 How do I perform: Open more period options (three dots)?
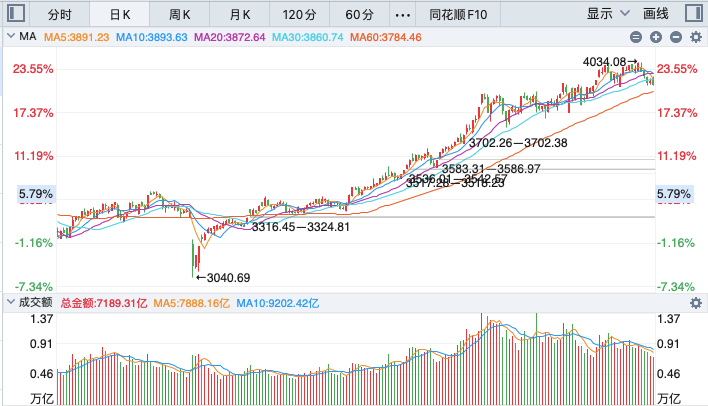[403, 14]
